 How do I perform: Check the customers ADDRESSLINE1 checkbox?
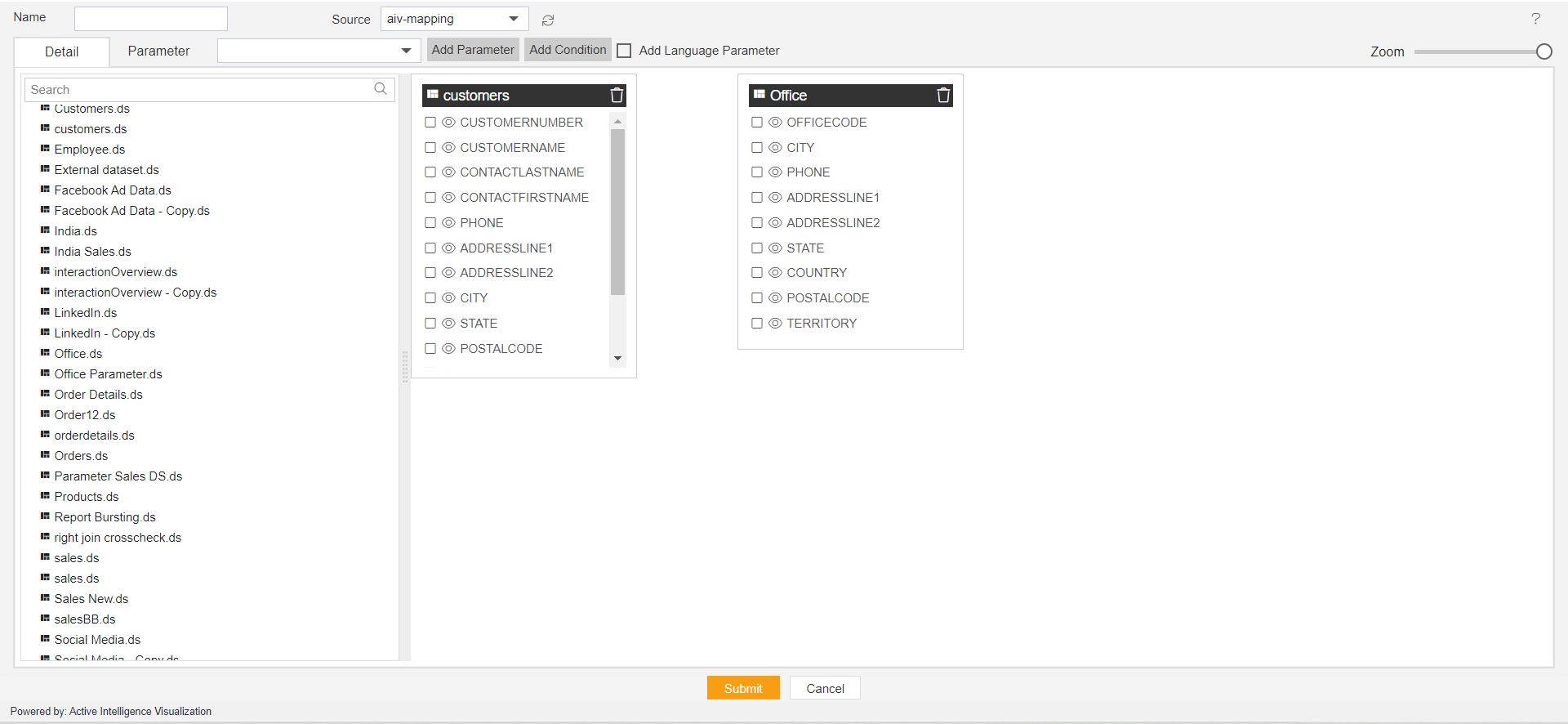click(430, 248)
